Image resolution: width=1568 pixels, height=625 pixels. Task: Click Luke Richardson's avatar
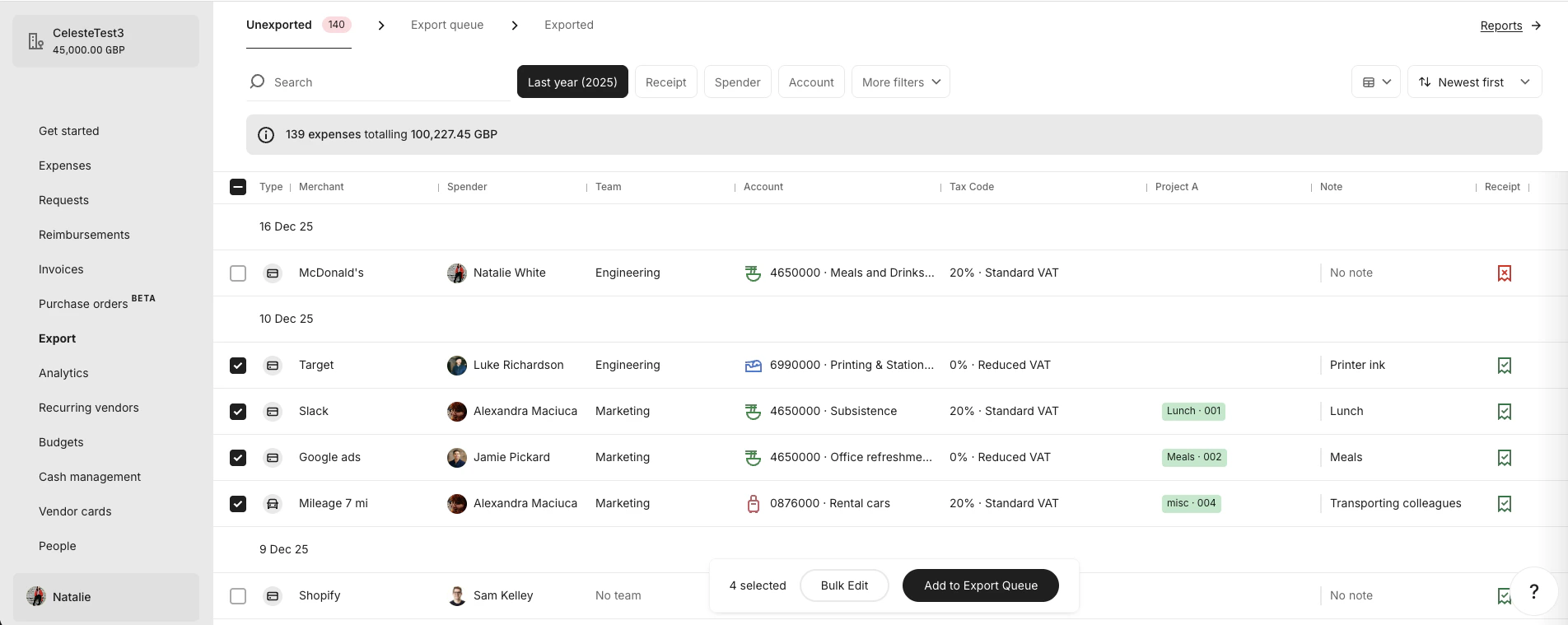click(457, 366)
